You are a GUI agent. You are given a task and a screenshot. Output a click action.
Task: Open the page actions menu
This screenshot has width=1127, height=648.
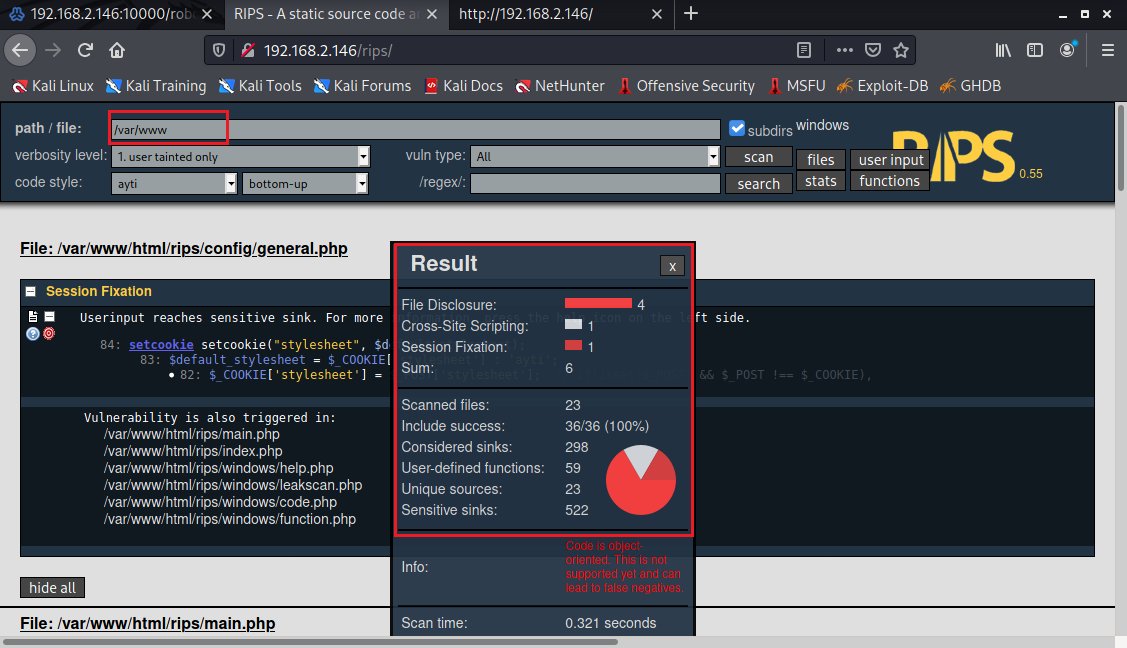(x=845, y=50)
